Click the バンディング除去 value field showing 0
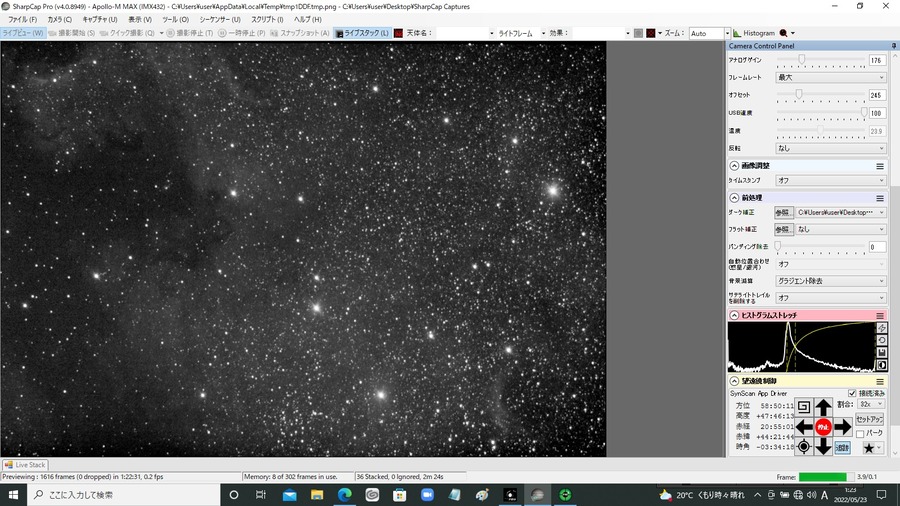 click(877, 247)
